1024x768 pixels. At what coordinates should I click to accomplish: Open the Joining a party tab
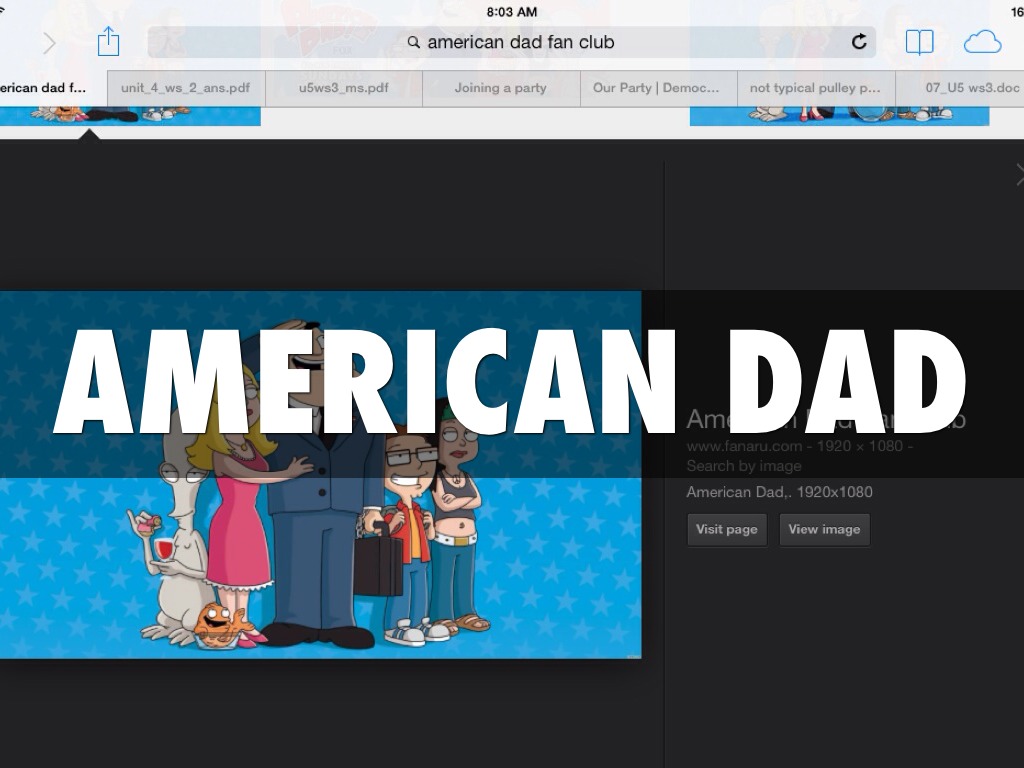coord(500,88)
